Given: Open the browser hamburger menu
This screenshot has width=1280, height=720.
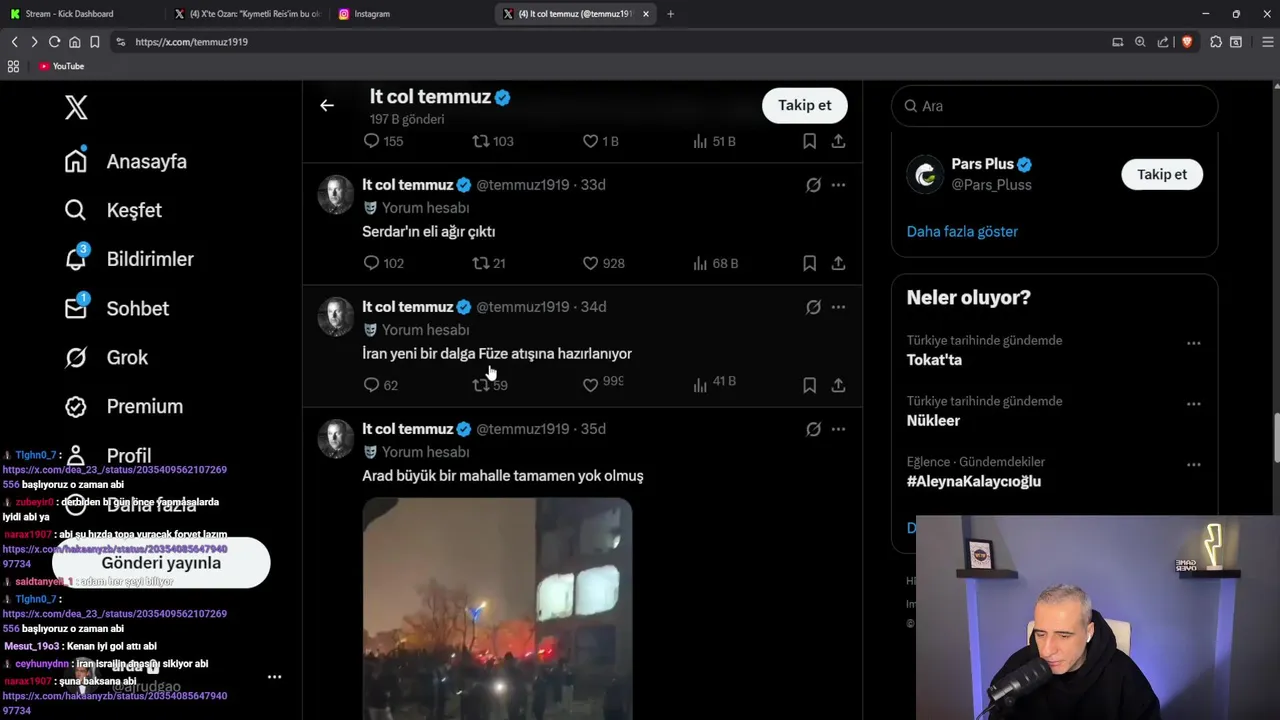Looking at the screenshot, I should [1268, 42].
